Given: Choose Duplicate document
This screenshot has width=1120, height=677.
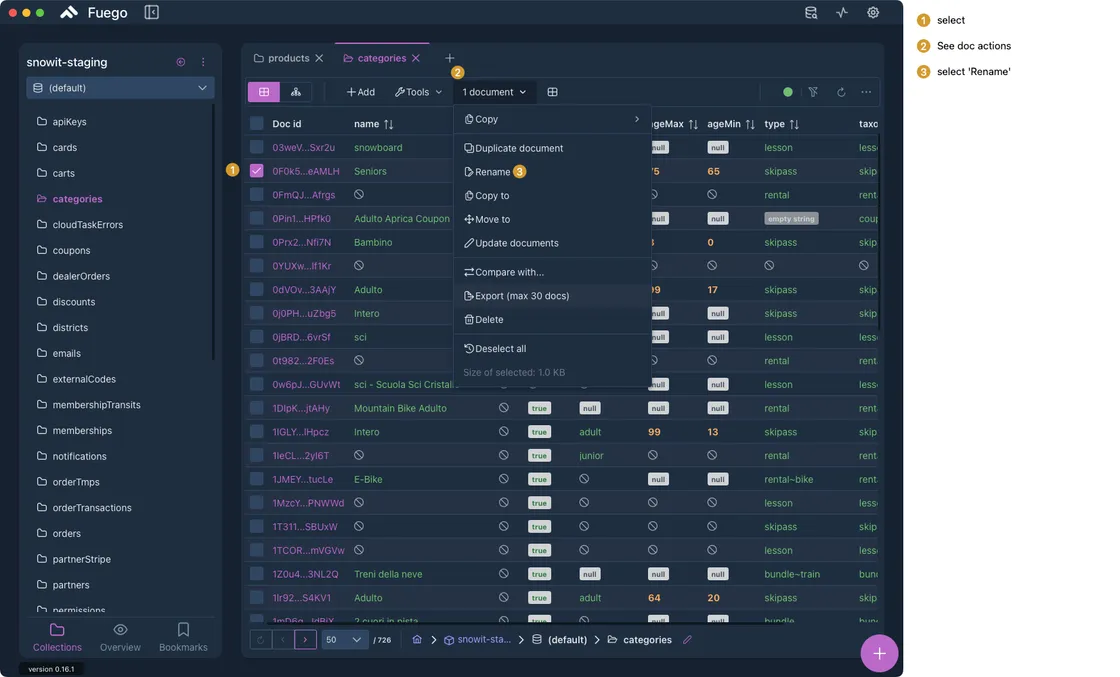Looking at the screenshot, I should point(551,148).
